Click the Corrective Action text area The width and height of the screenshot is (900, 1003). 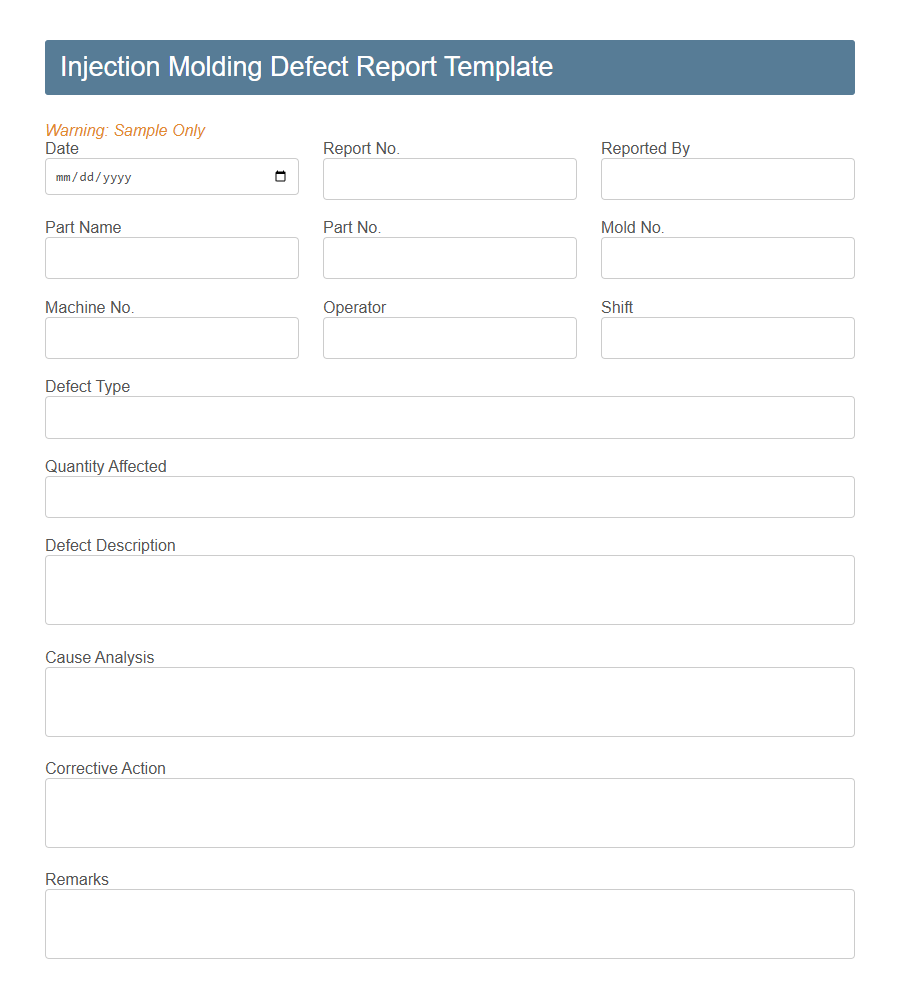click(x=449, y=812)
